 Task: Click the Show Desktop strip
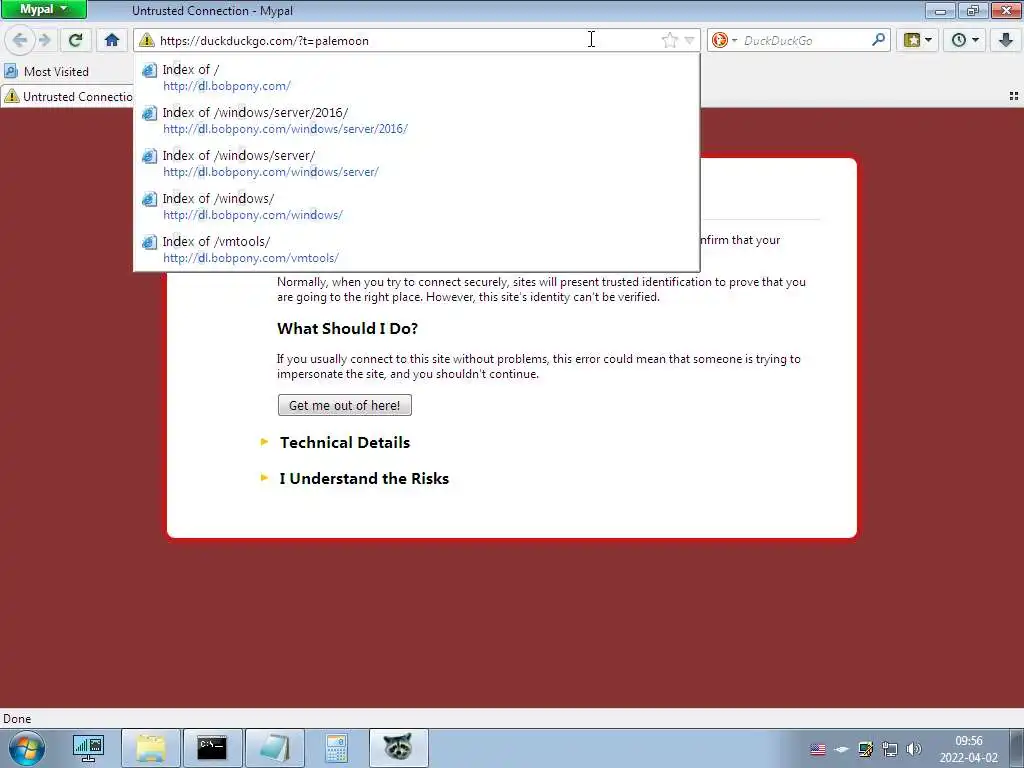pyautogui.click(x=1017, y=748)
